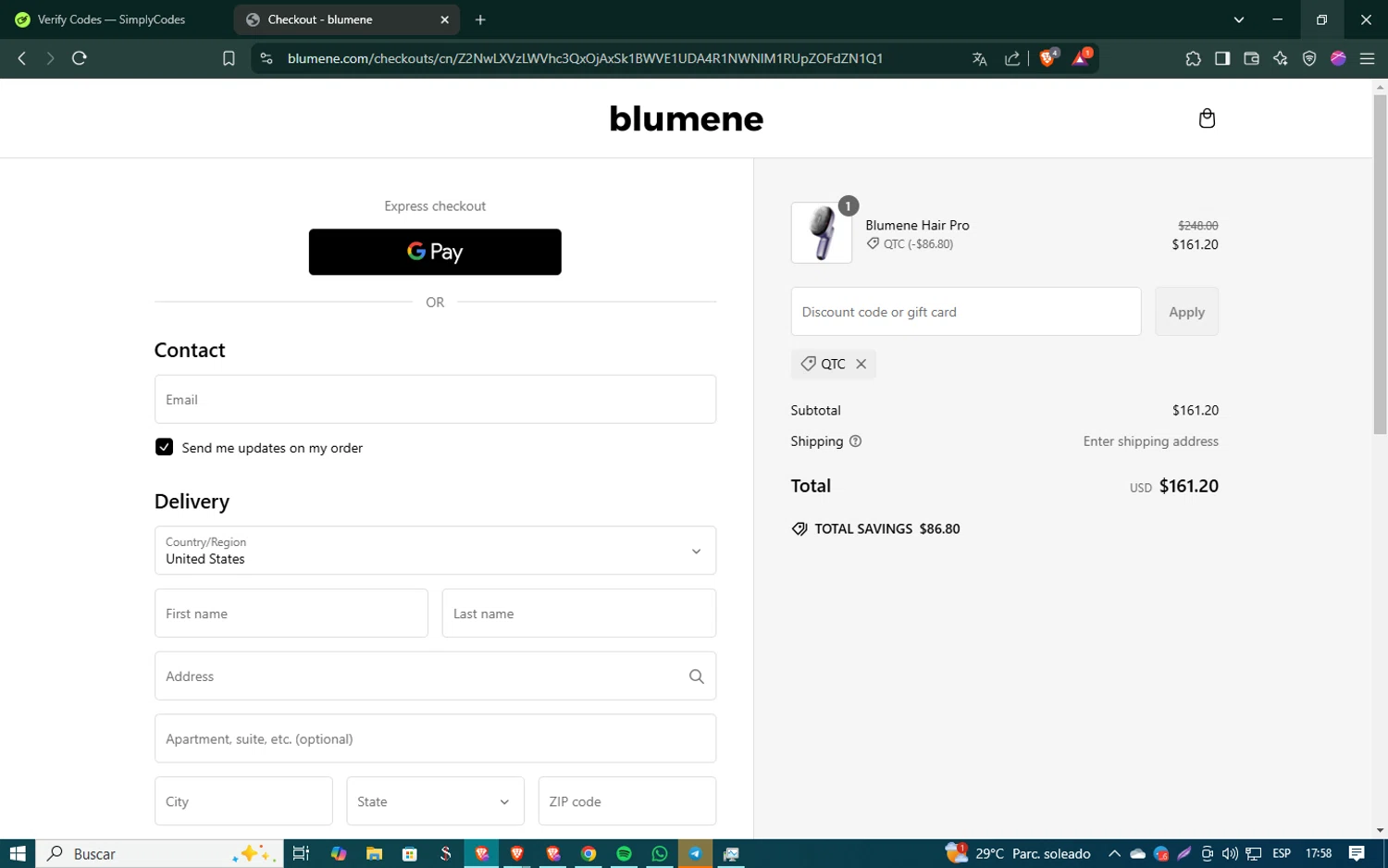Close the Checkout - blumene tab
Viewport: 1388px width, 868px height.
444,19
